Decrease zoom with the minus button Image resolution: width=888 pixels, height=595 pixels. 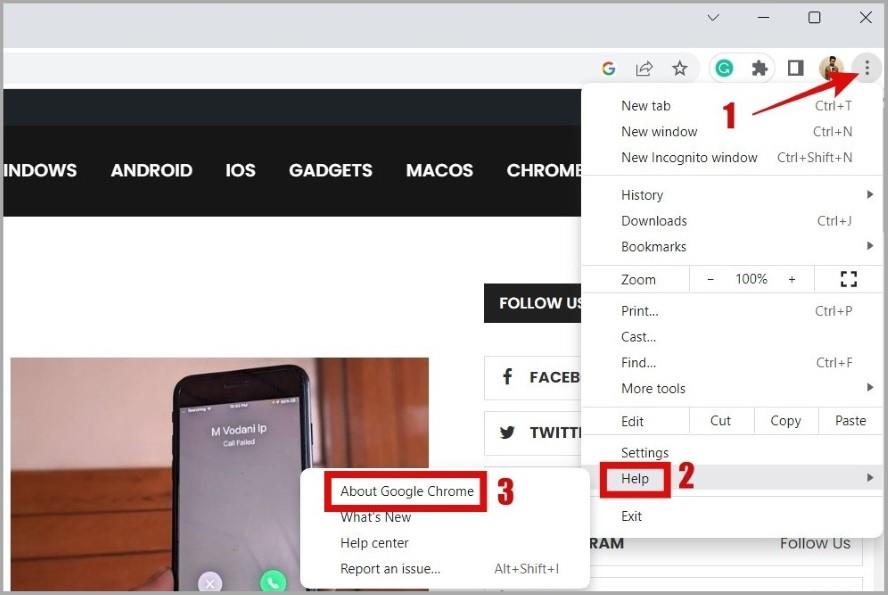point(710,279)
